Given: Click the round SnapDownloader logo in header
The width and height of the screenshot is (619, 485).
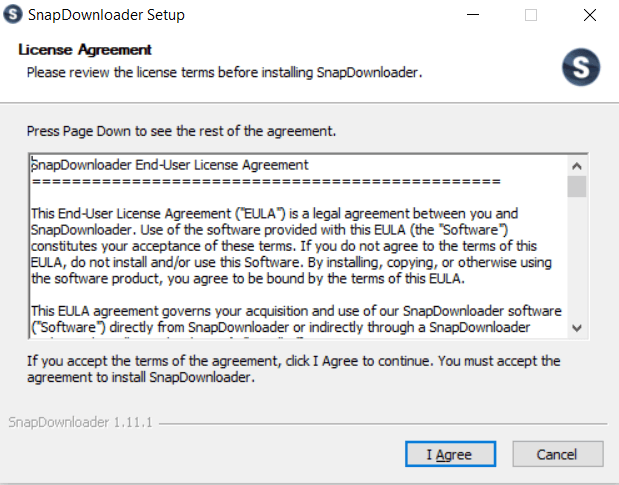Looking at the screenshot, I should tap(580, 68).
